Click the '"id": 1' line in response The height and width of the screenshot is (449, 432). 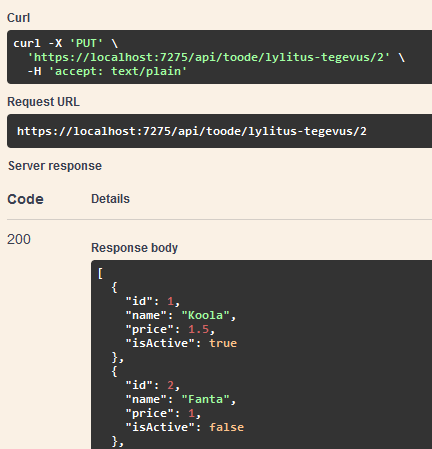point(153,301)
